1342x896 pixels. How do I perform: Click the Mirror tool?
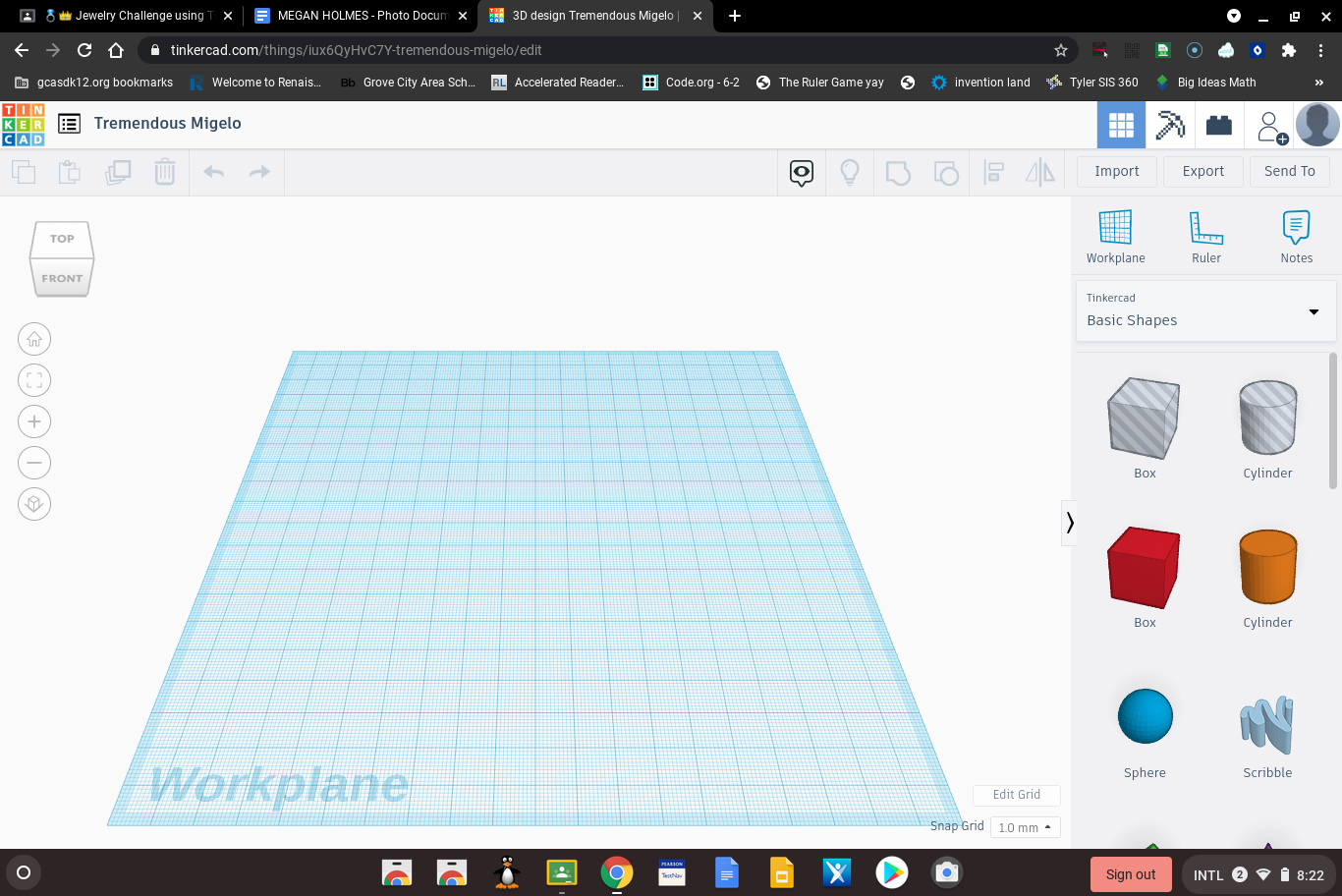pyautogui.click(x=1039, y=172)
